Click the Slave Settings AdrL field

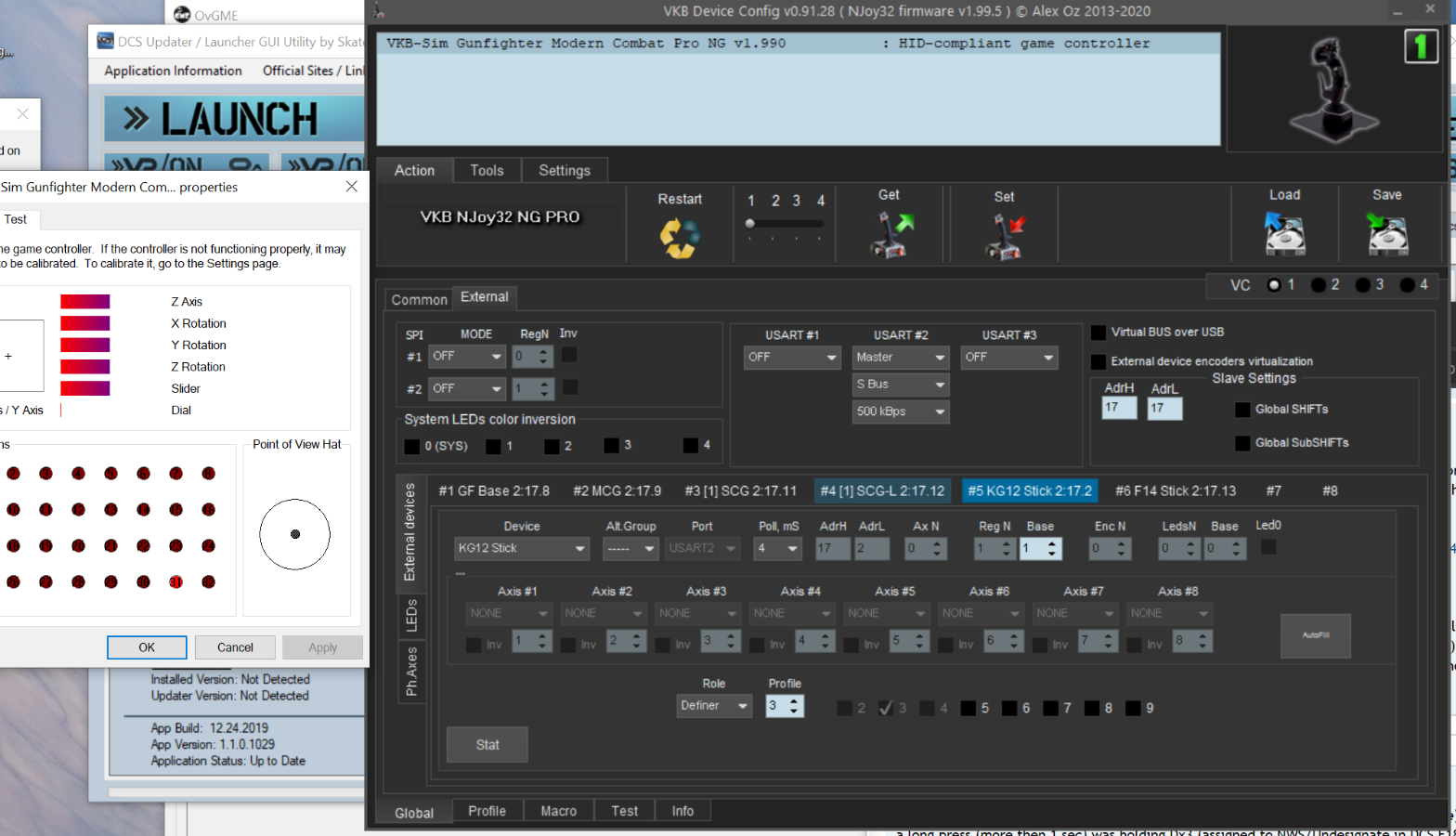click(x=1164, y=408)
